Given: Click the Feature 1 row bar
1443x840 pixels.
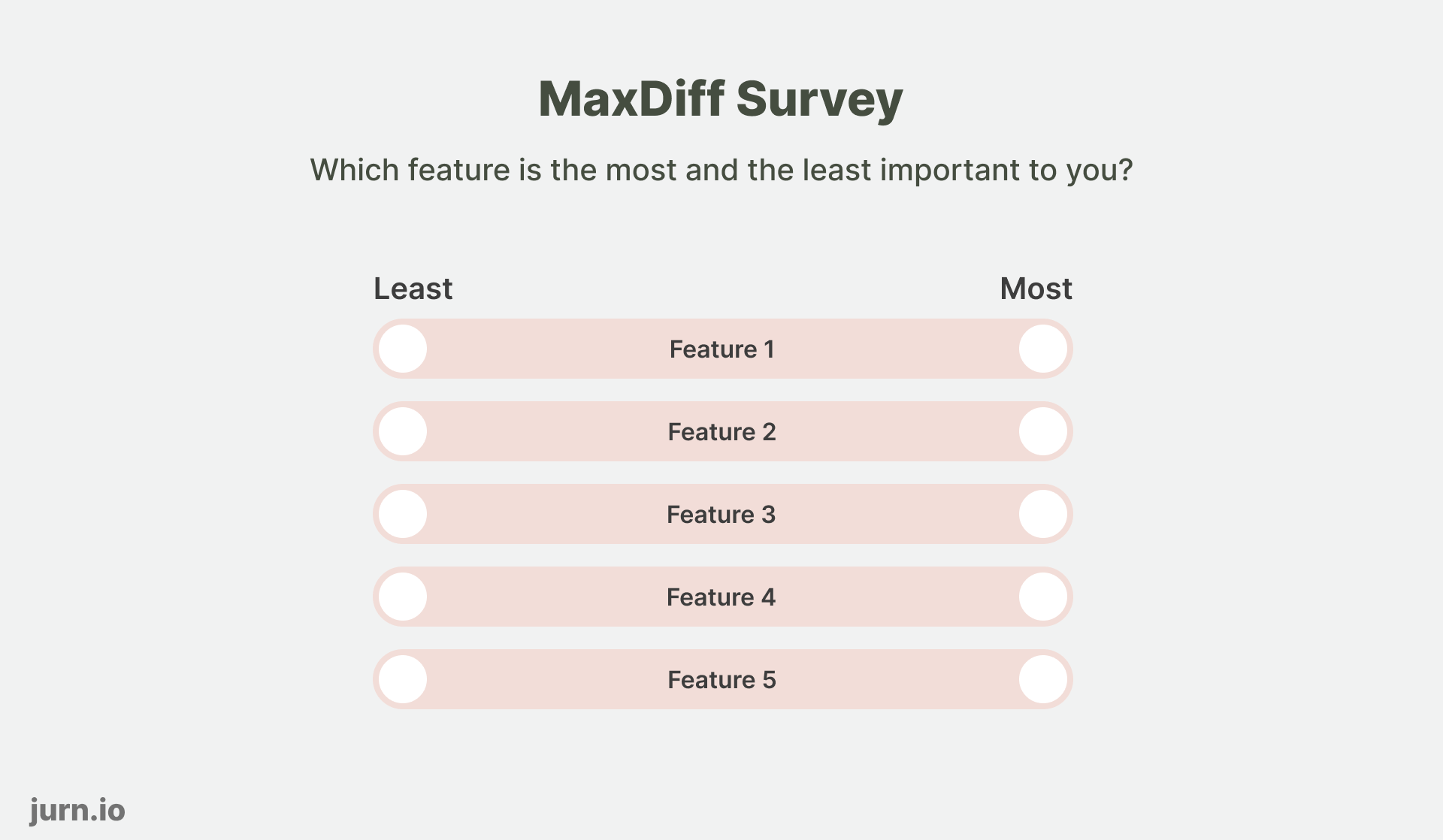Looking at the screenshot, I should coord(721,348).
